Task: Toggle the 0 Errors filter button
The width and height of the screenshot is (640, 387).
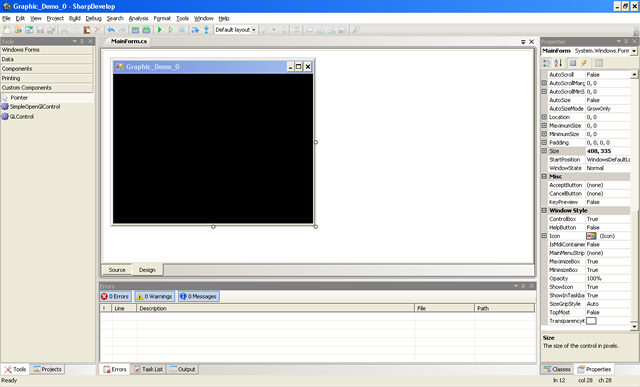Action: click(x=115, y=296)
